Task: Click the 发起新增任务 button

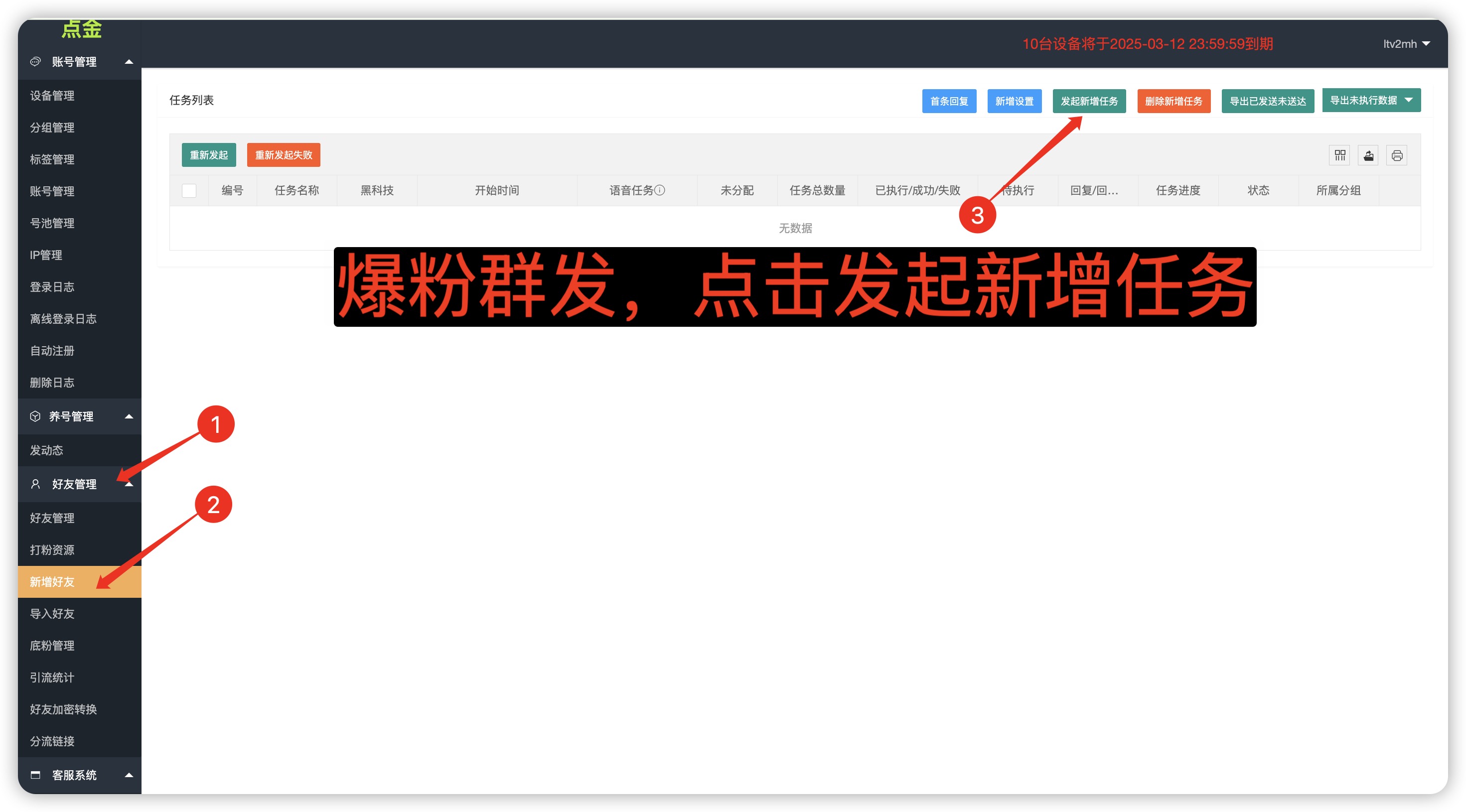Action: pos(1089,101)
